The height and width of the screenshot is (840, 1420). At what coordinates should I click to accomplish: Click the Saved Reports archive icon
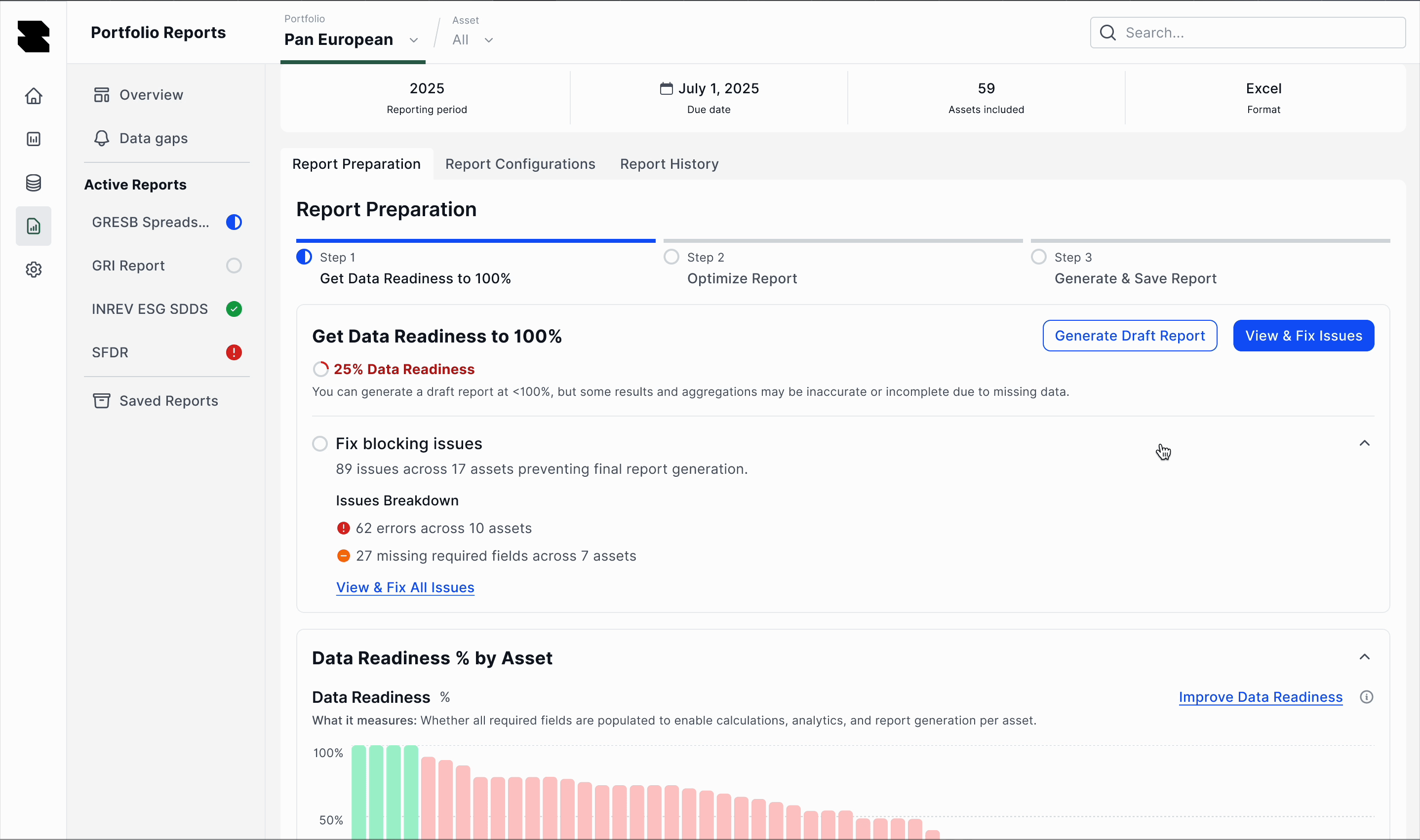click(x=101, y=401)
